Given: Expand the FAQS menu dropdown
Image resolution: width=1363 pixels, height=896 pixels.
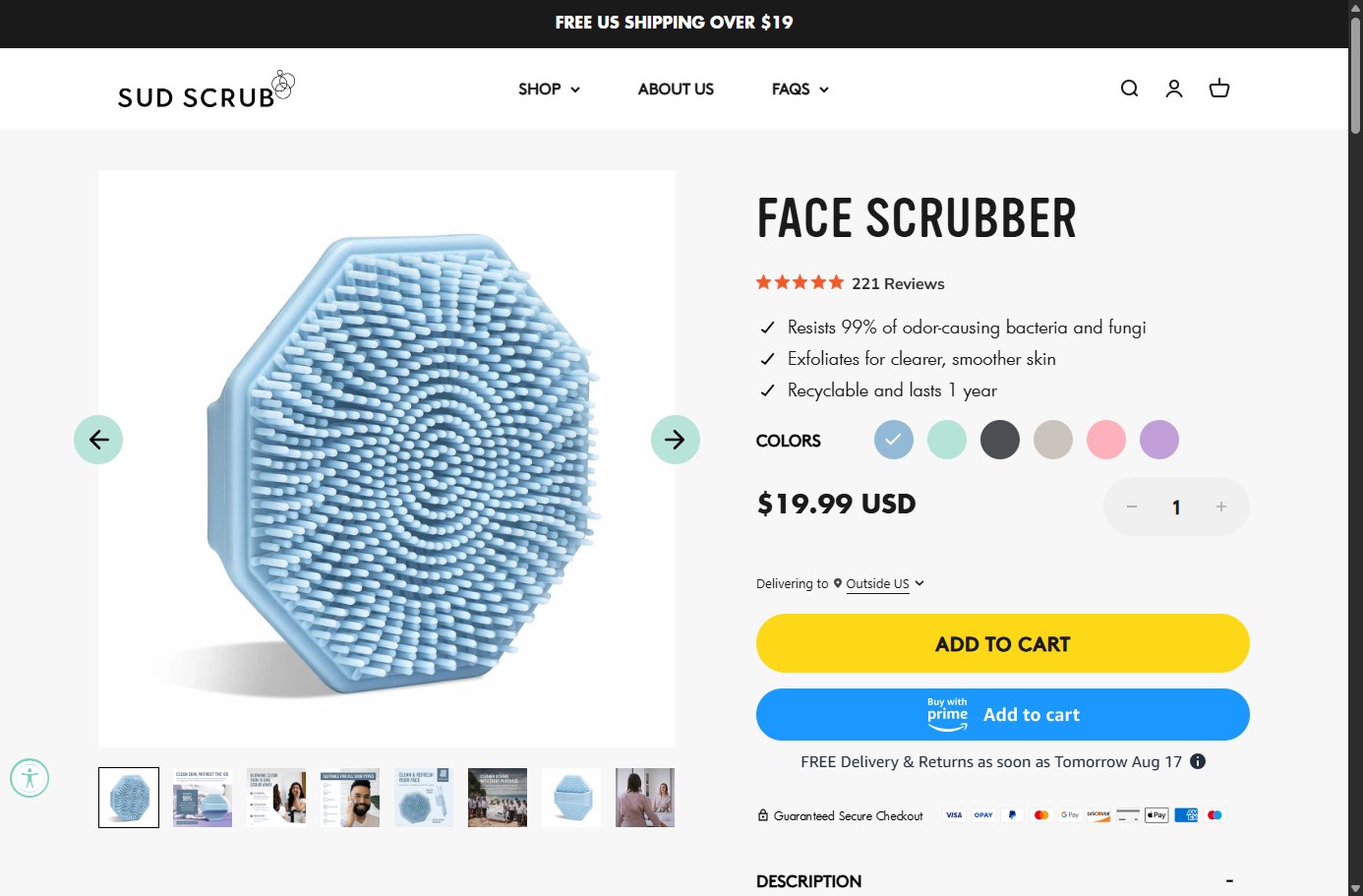Looking at the screenshot, I should click(x=800, y=90).
